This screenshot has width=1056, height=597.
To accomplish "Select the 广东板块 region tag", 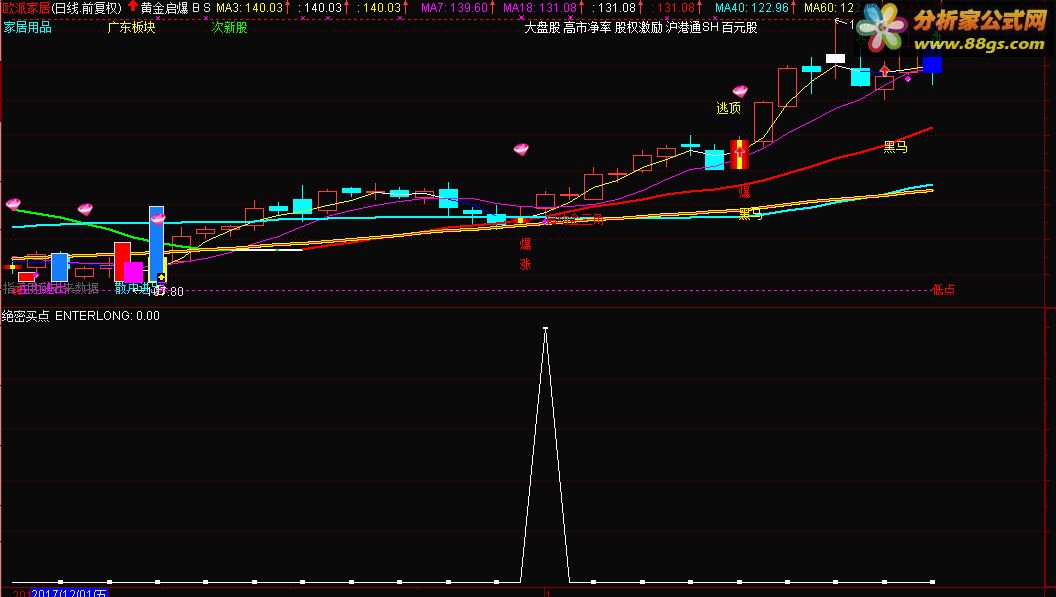I will tap(131, 28).
